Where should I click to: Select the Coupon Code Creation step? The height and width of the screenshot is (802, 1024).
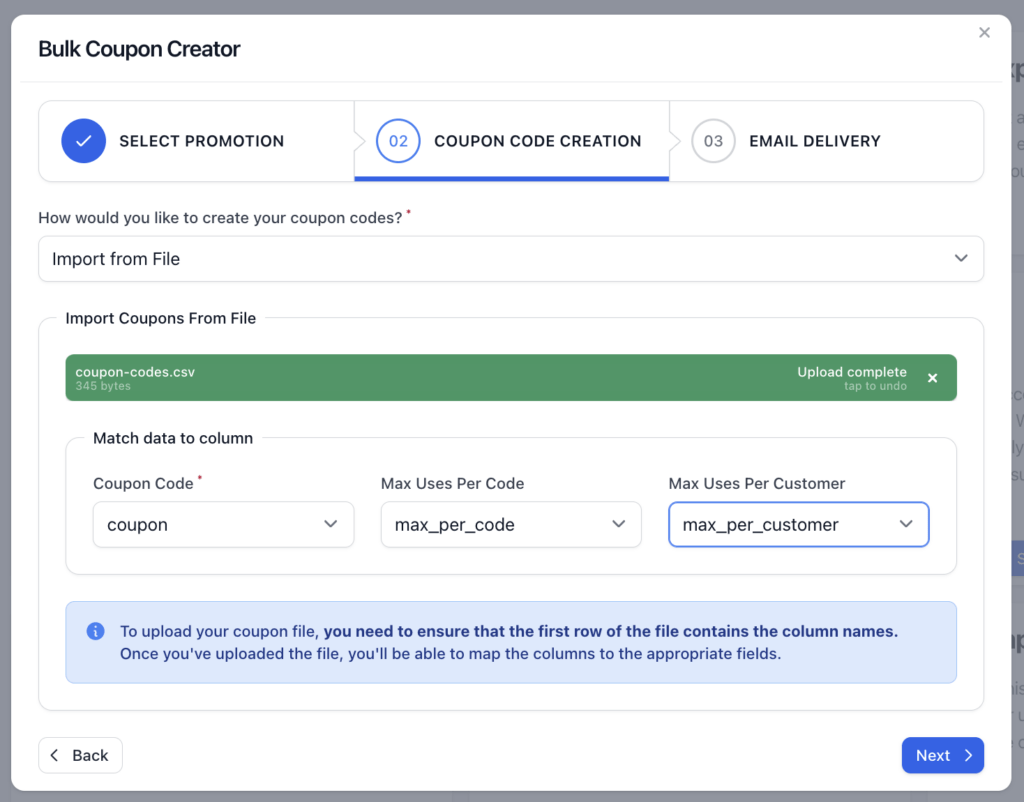pyautogui.click(x=538, y=141)
